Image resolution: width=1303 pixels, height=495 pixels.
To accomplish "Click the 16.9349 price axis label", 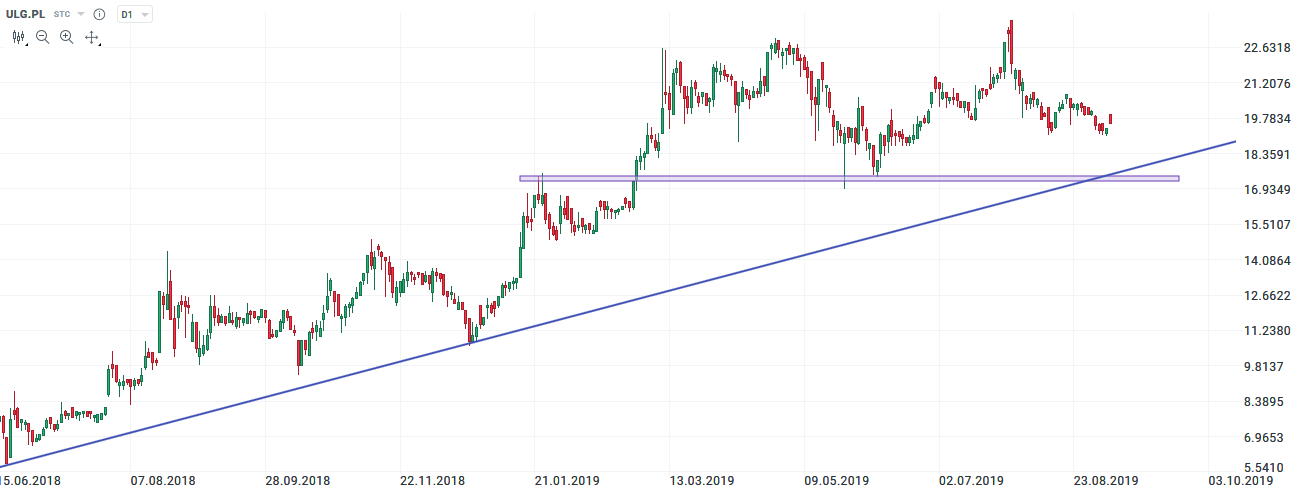I will [1267, 190].
